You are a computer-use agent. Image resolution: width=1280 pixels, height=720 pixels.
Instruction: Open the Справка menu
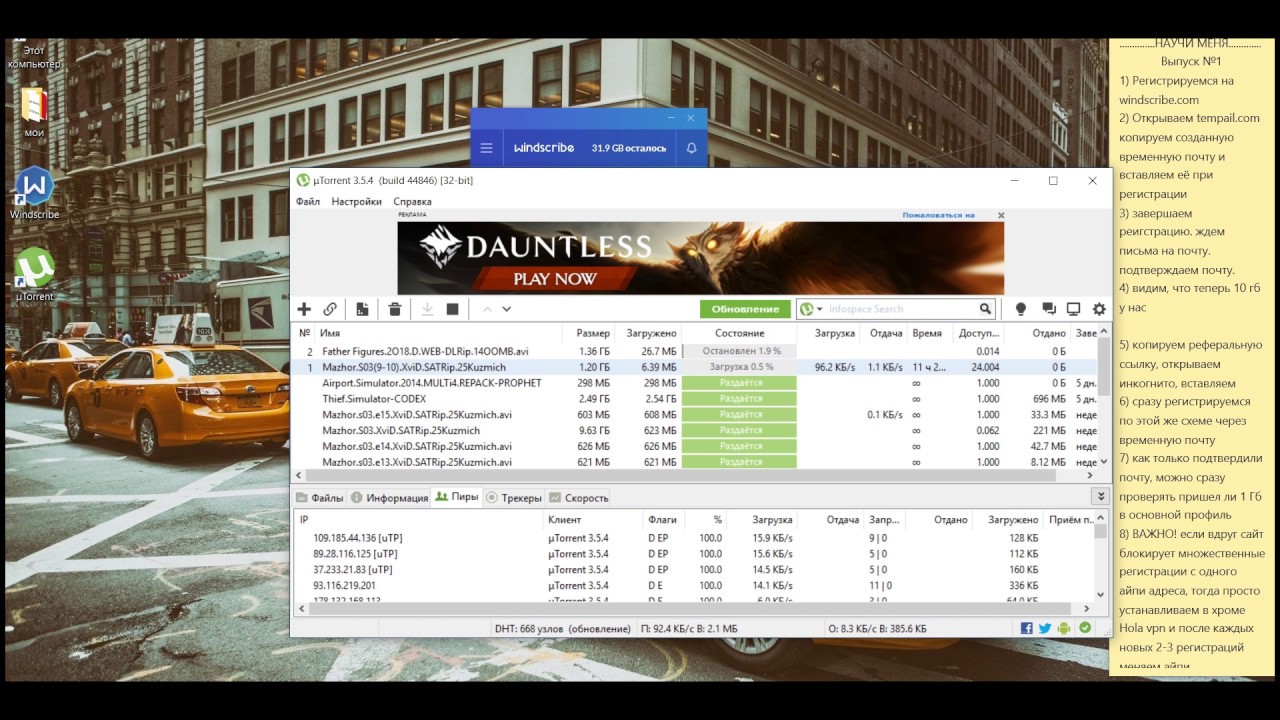[x=413, y=201]
